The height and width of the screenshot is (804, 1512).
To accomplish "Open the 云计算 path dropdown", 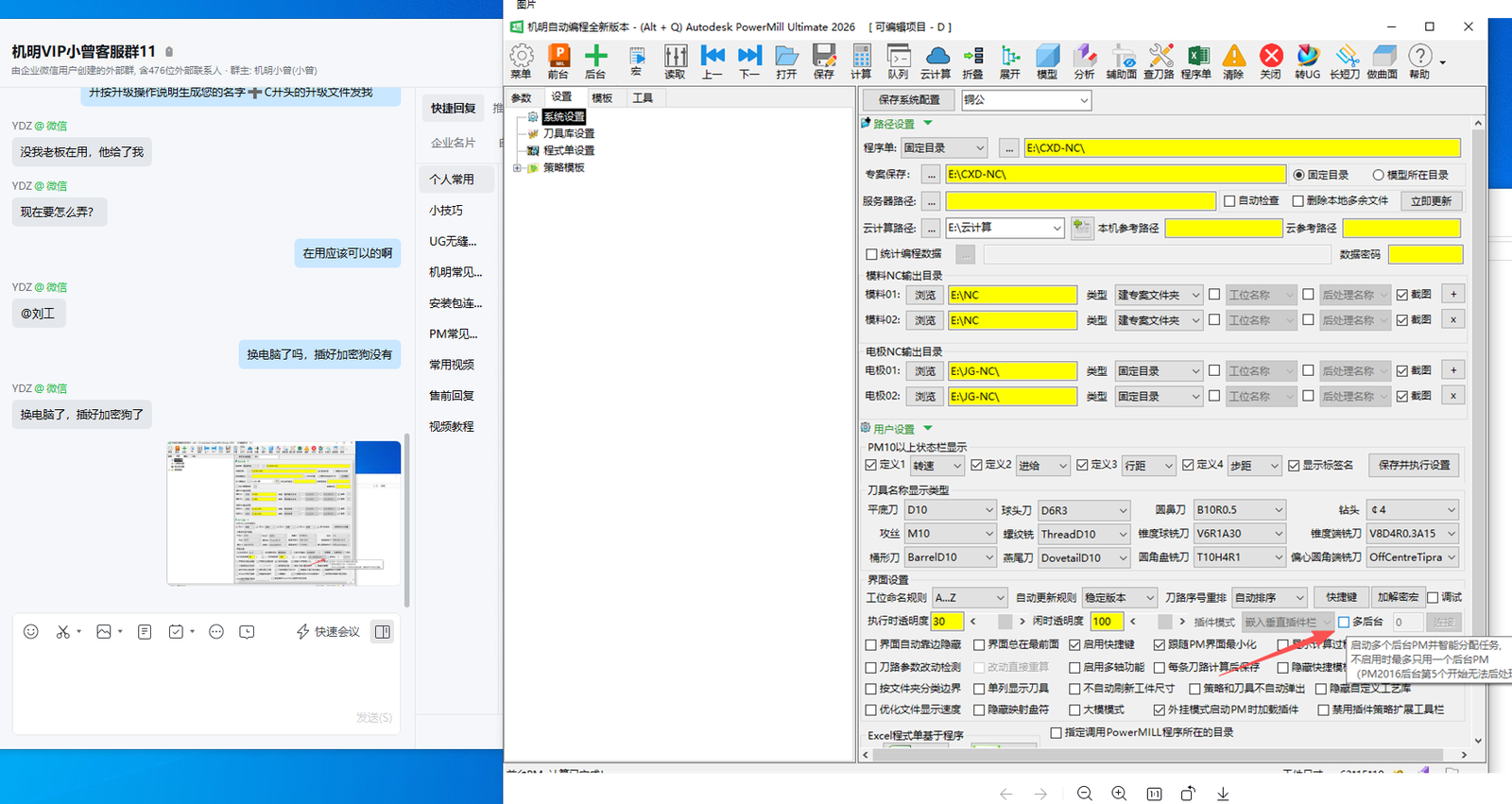I will 1005,228.
